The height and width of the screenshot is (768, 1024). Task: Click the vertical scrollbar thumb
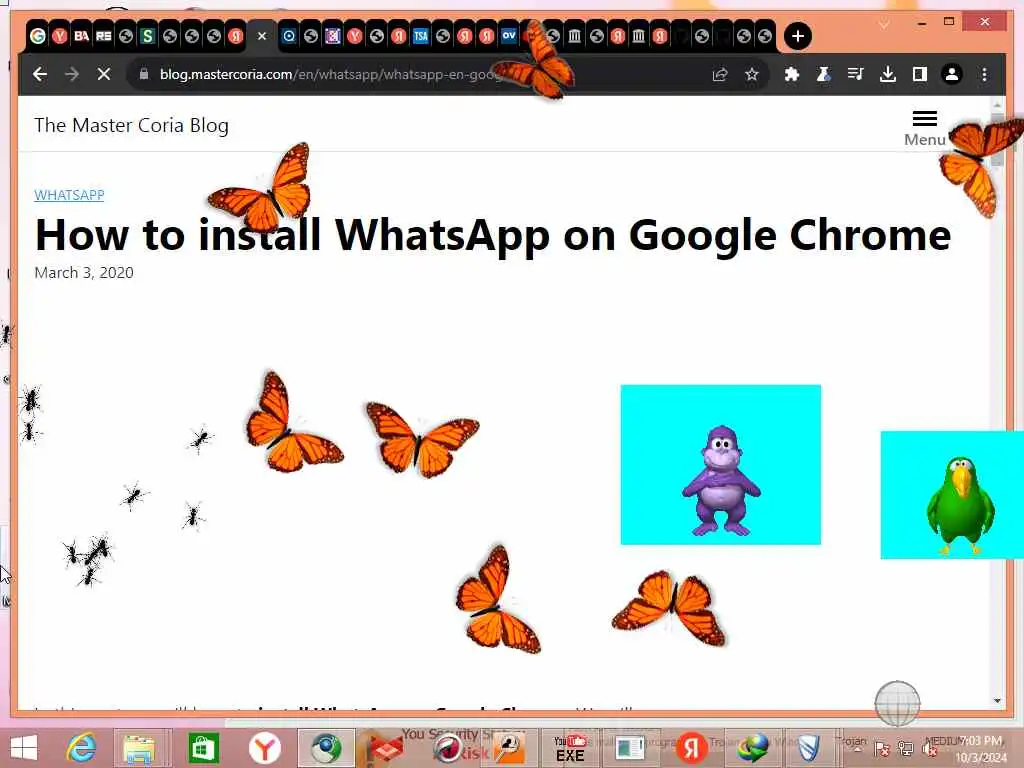point(997,140)
